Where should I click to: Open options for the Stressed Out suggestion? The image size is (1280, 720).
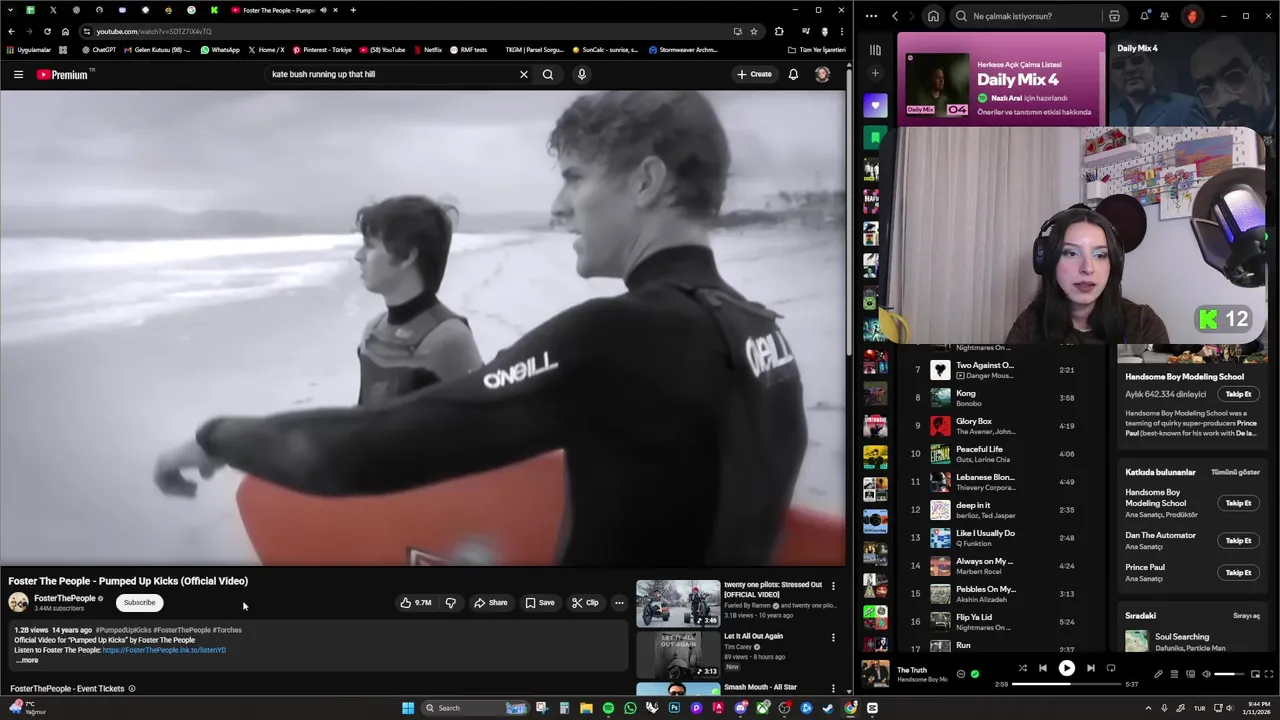(x=833, y=586)
